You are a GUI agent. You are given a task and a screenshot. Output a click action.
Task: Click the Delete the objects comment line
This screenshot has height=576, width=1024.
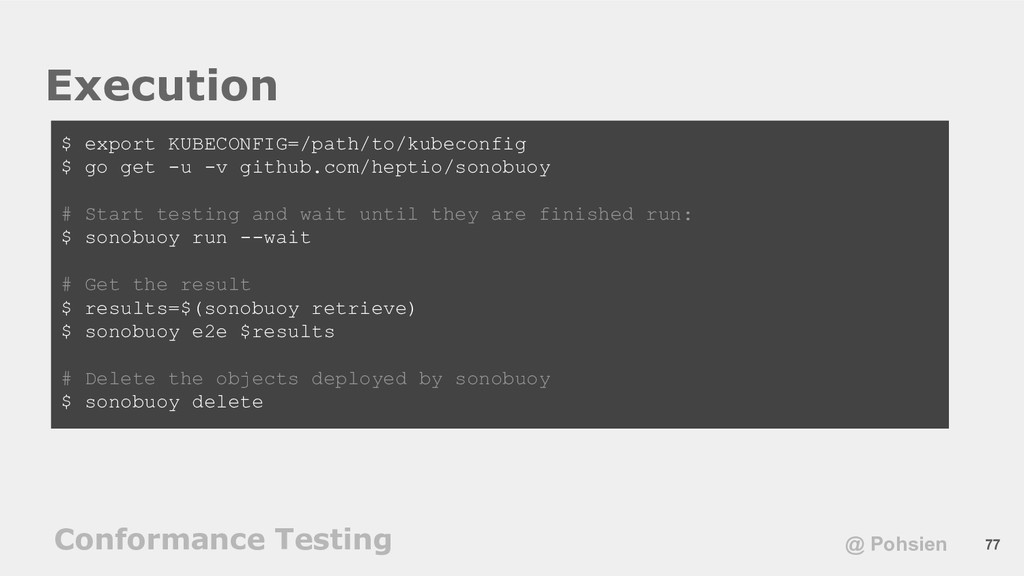point(306,379)
